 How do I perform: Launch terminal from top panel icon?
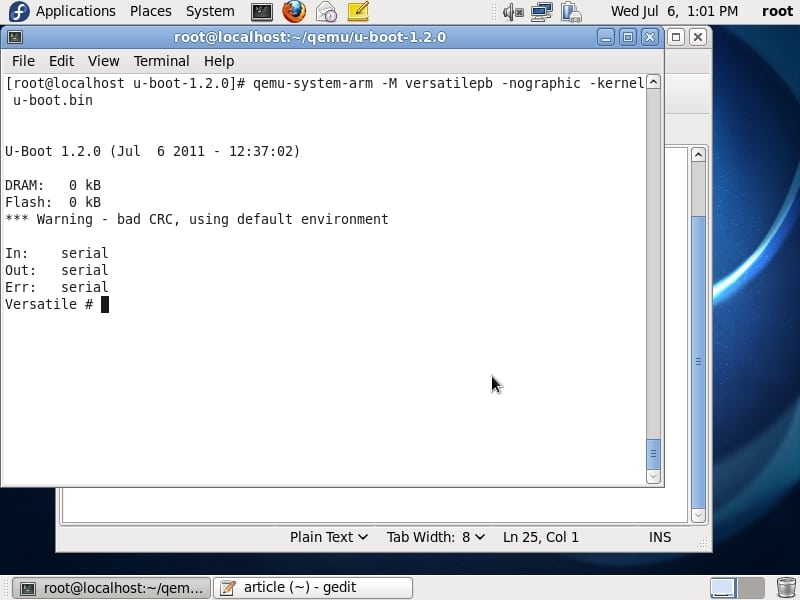262,11
